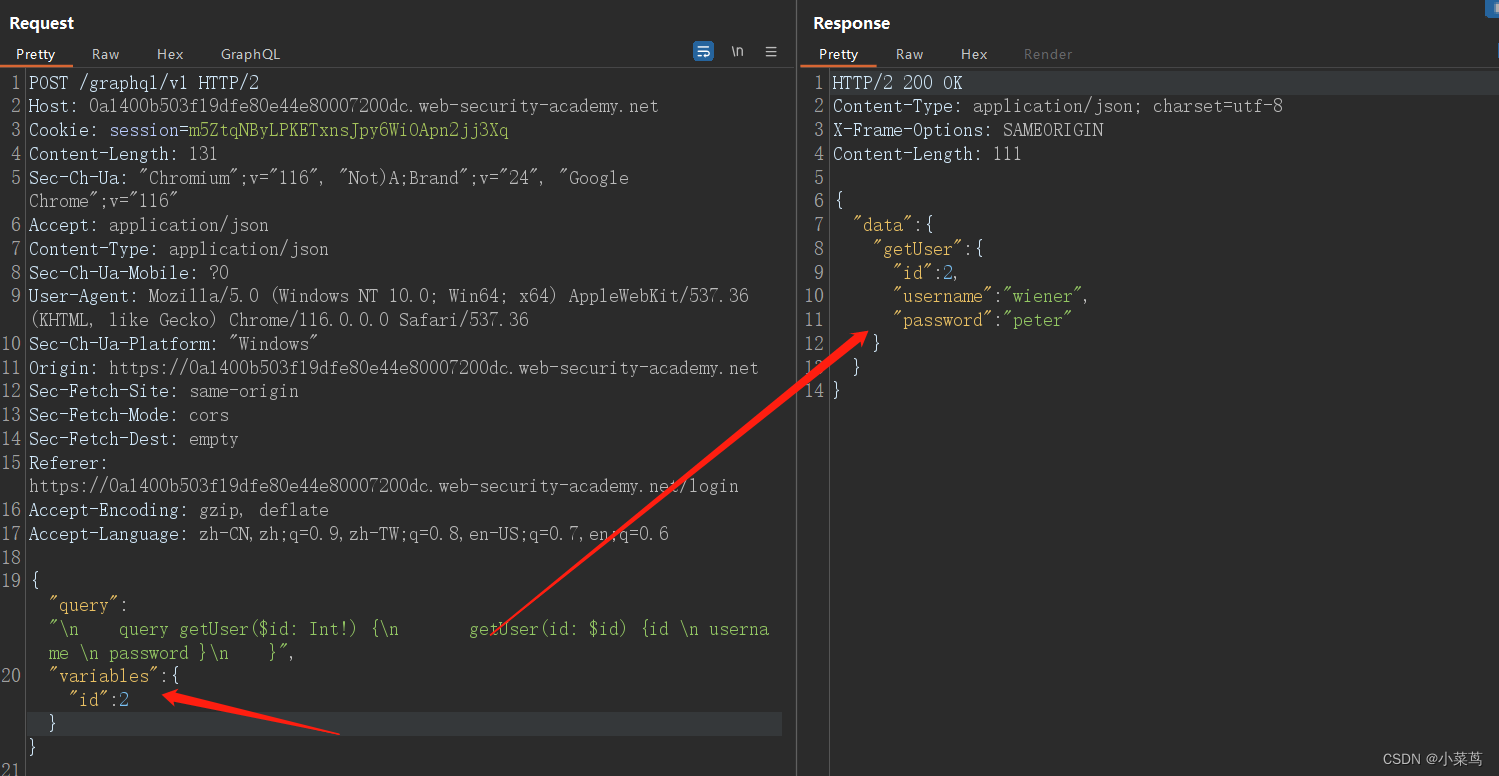Click the Sec-Ch-Ua-Mobile: ?0 header
Image resolution: width=1499 pixels, height=776 pixels.
point(129,273)
